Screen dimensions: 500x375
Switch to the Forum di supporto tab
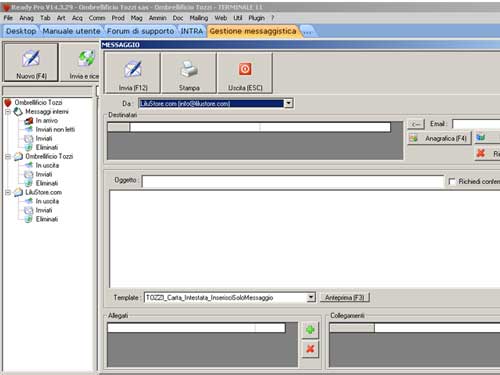coord(140,31)
